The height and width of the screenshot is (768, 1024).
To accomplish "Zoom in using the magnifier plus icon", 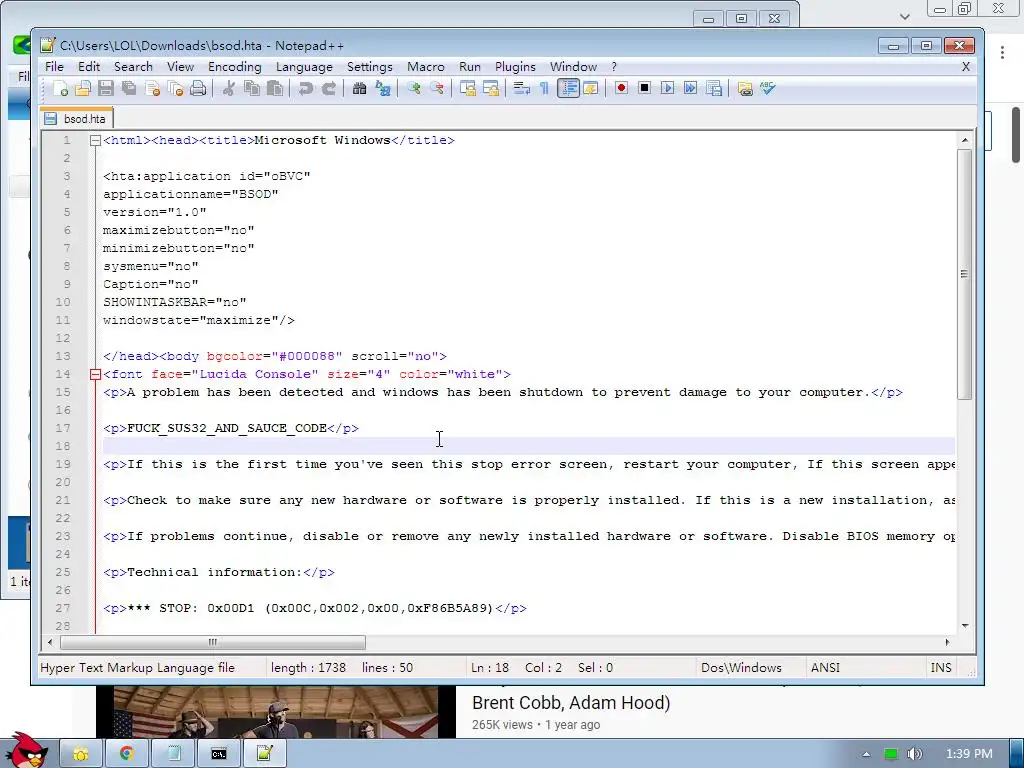I will (x=413, y=88).
